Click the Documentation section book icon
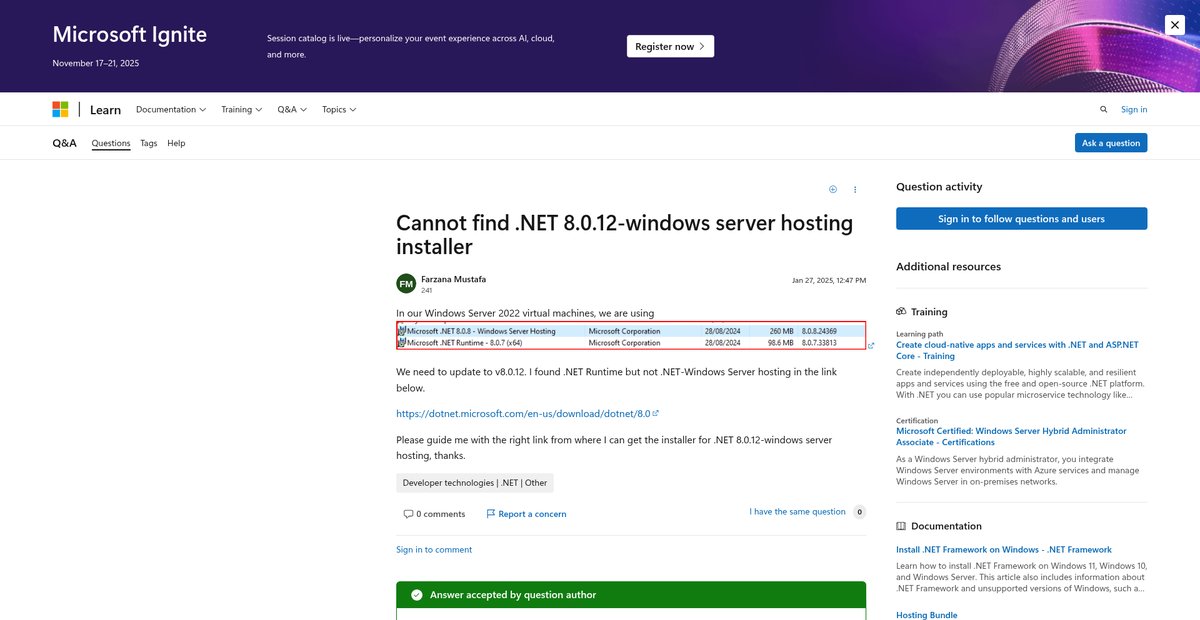Image resolution: width=1200 pixels, height=620 pixels. (901, 526)
